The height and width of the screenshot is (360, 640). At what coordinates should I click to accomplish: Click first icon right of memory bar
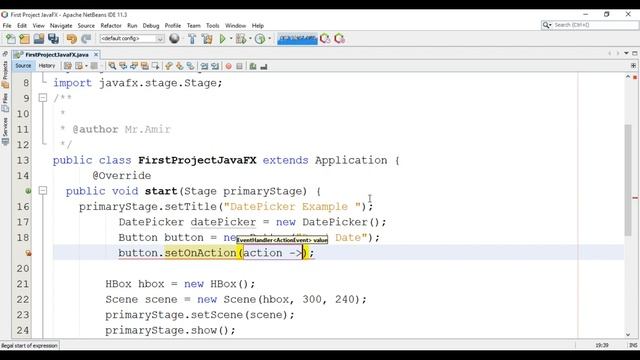[x=325, y=39]
